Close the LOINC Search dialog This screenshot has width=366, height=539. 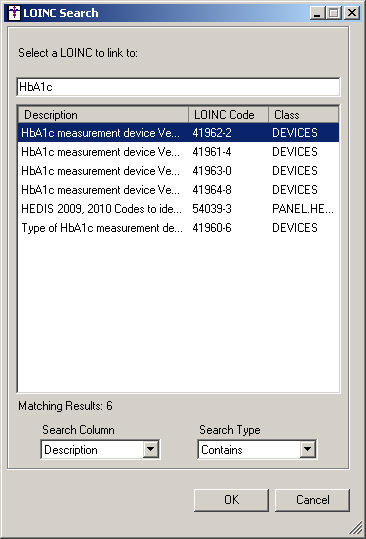(351, 13)
